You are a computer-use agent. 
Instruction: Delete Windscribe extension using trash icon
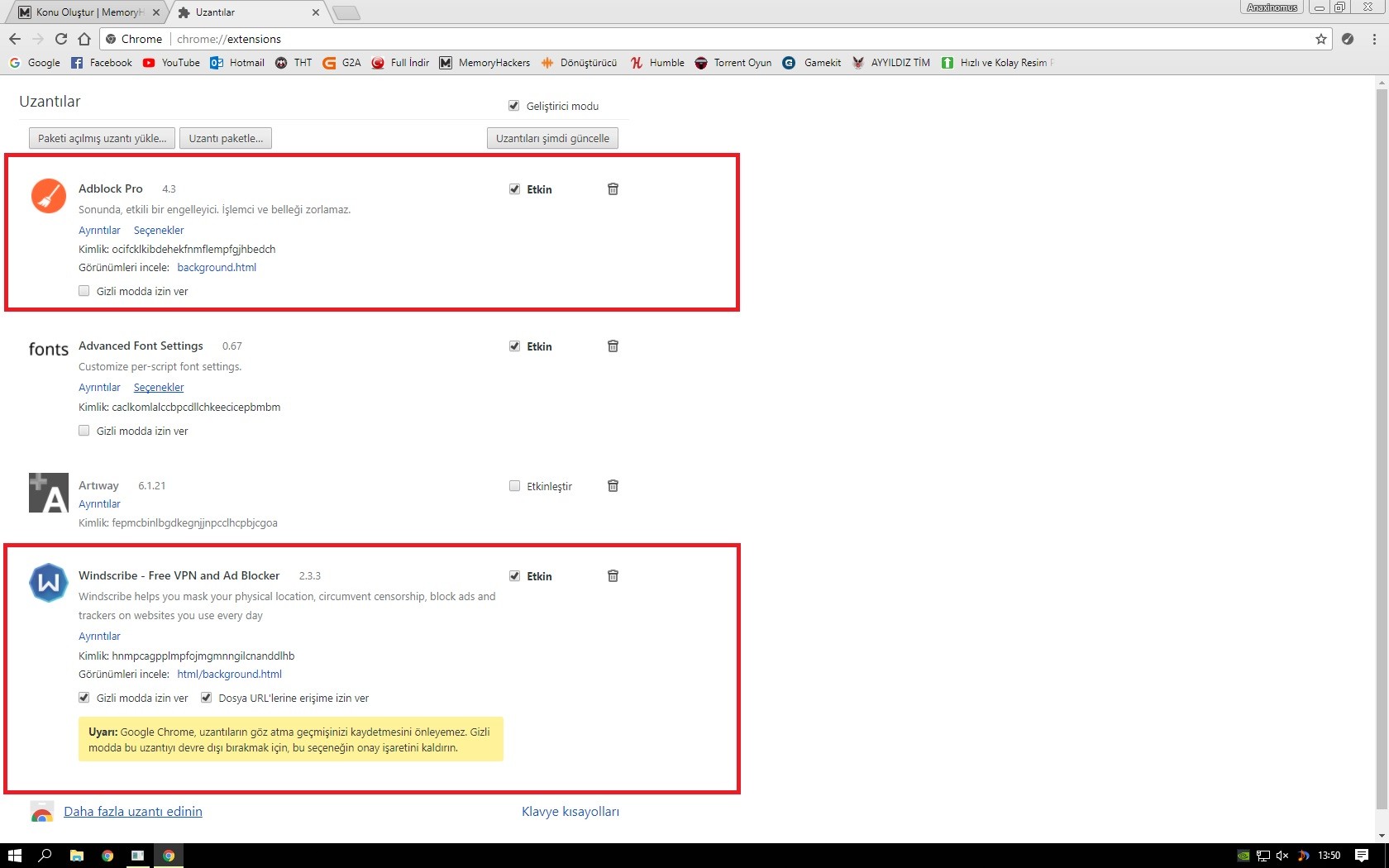[x=613, y=576]
